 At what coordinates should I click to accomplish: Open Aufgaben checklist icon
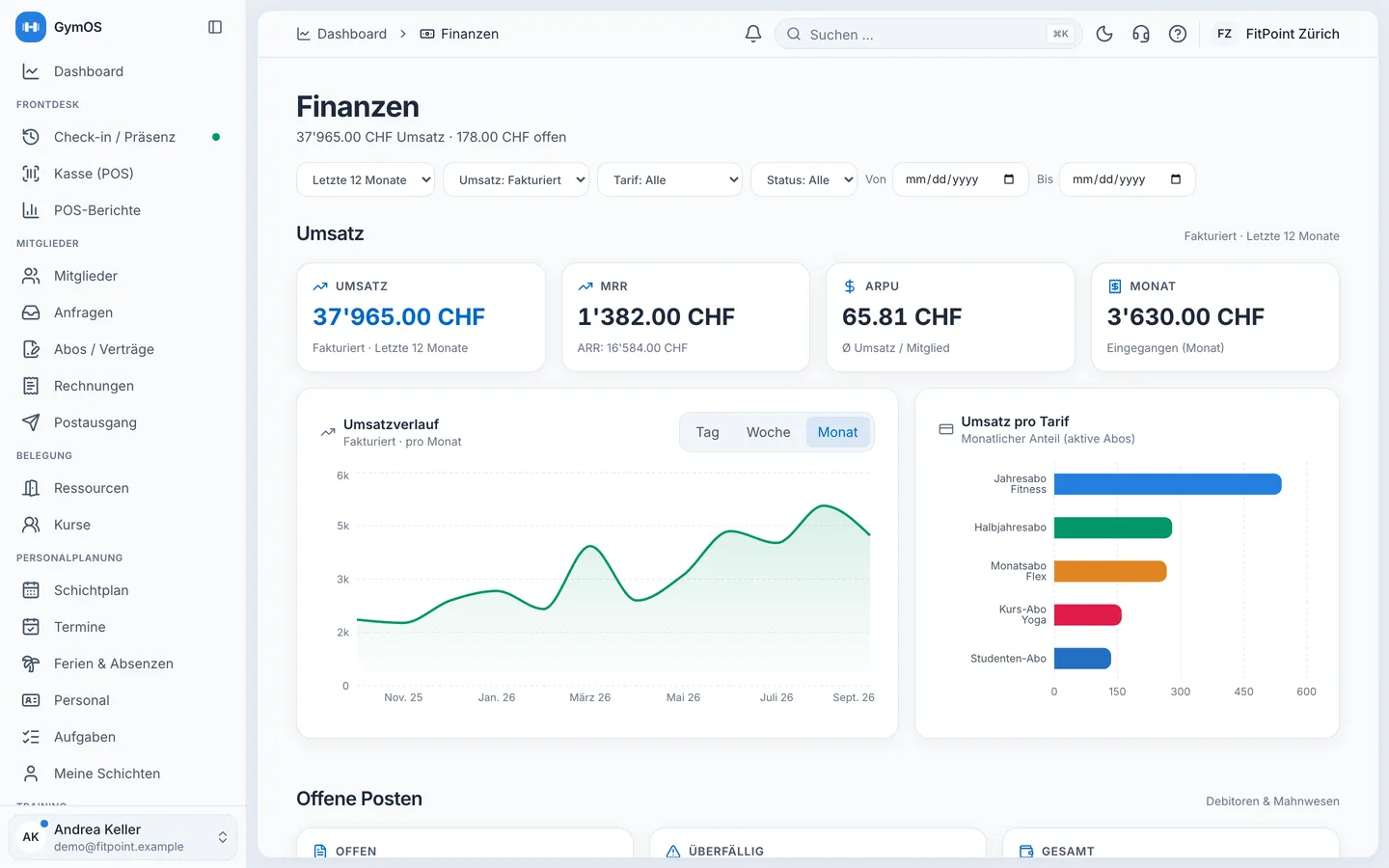[31, 737]
